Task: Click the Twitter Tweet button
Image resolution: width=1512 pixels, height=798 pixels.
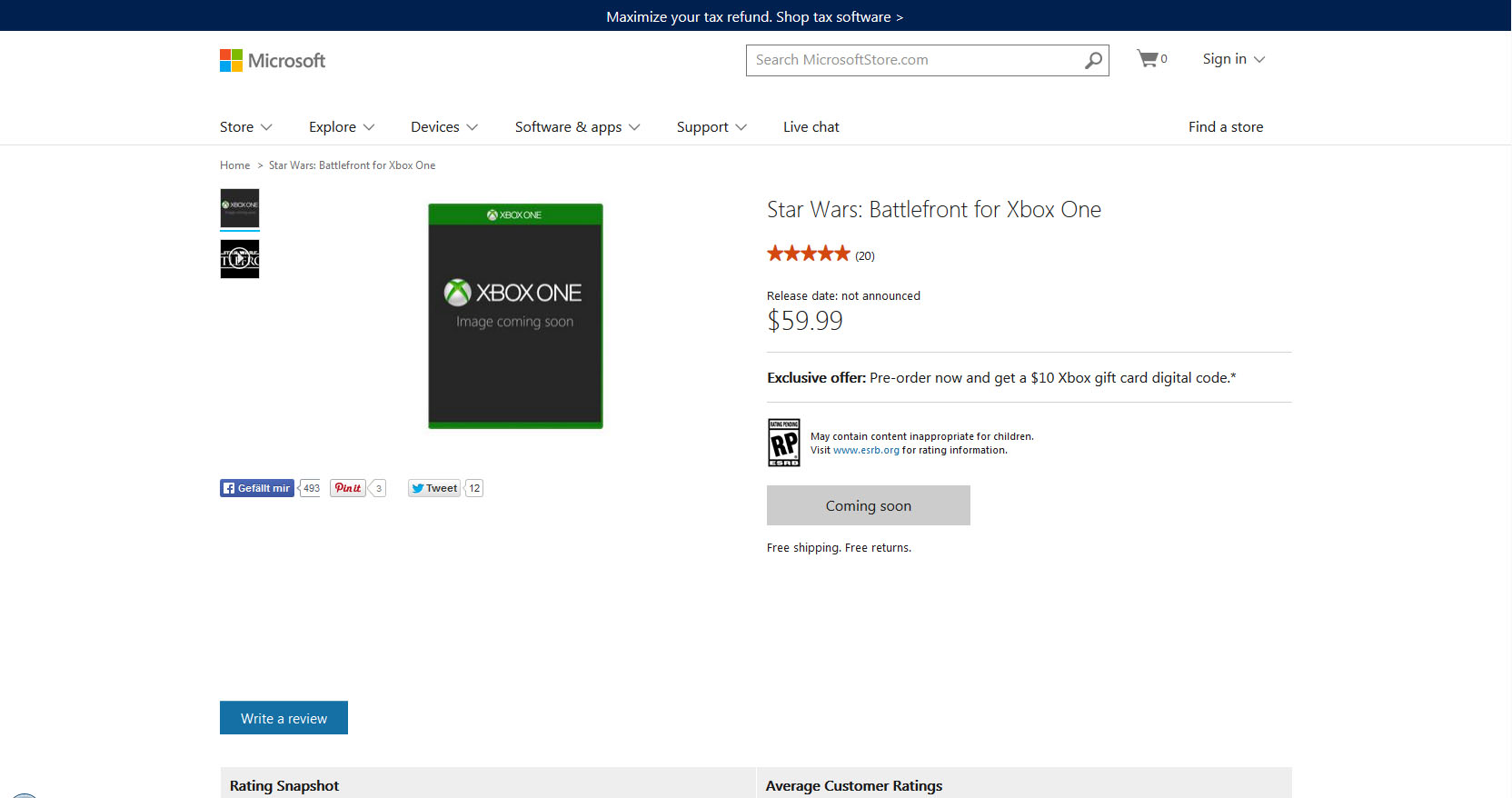Action: point(434,488)
